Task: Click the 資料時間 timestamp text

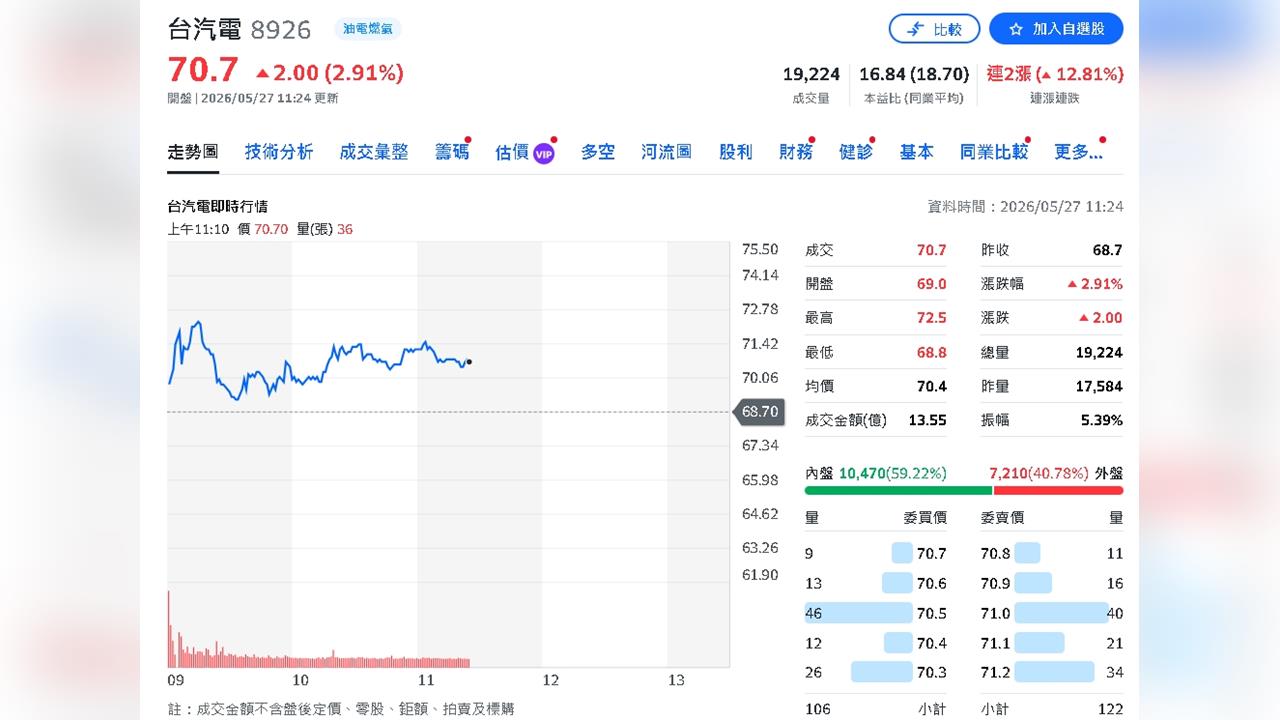Action: (x=1026, y=207)
